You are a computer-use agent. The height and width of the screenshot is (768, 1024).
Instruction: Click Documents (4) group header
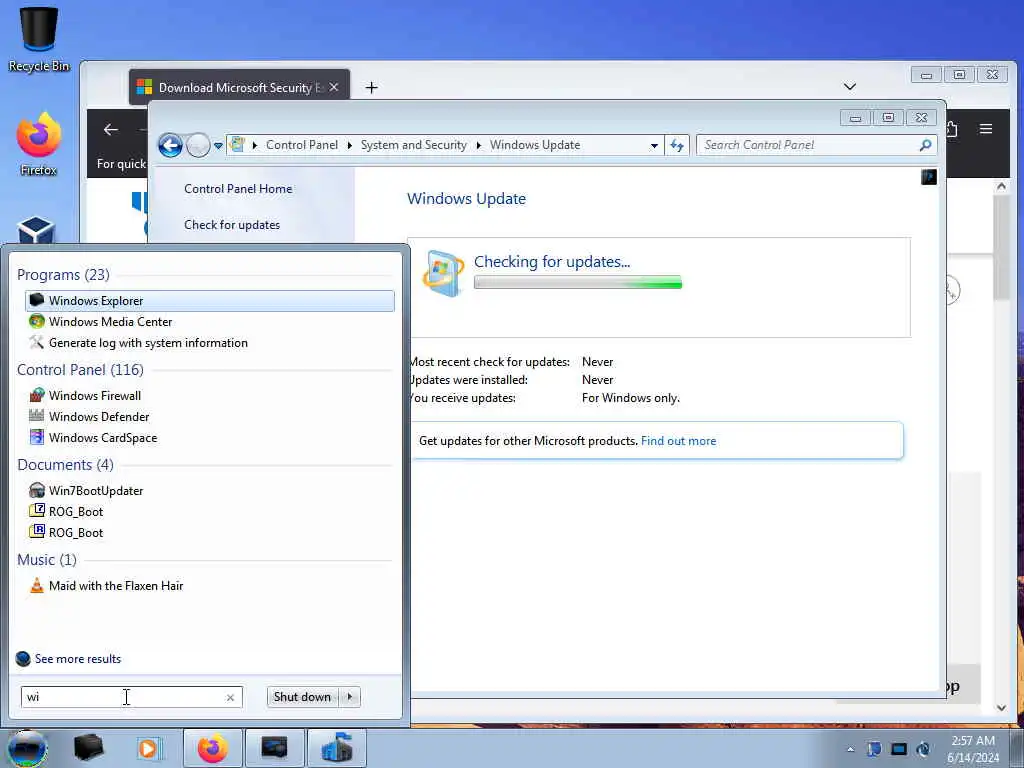[65, 464]
